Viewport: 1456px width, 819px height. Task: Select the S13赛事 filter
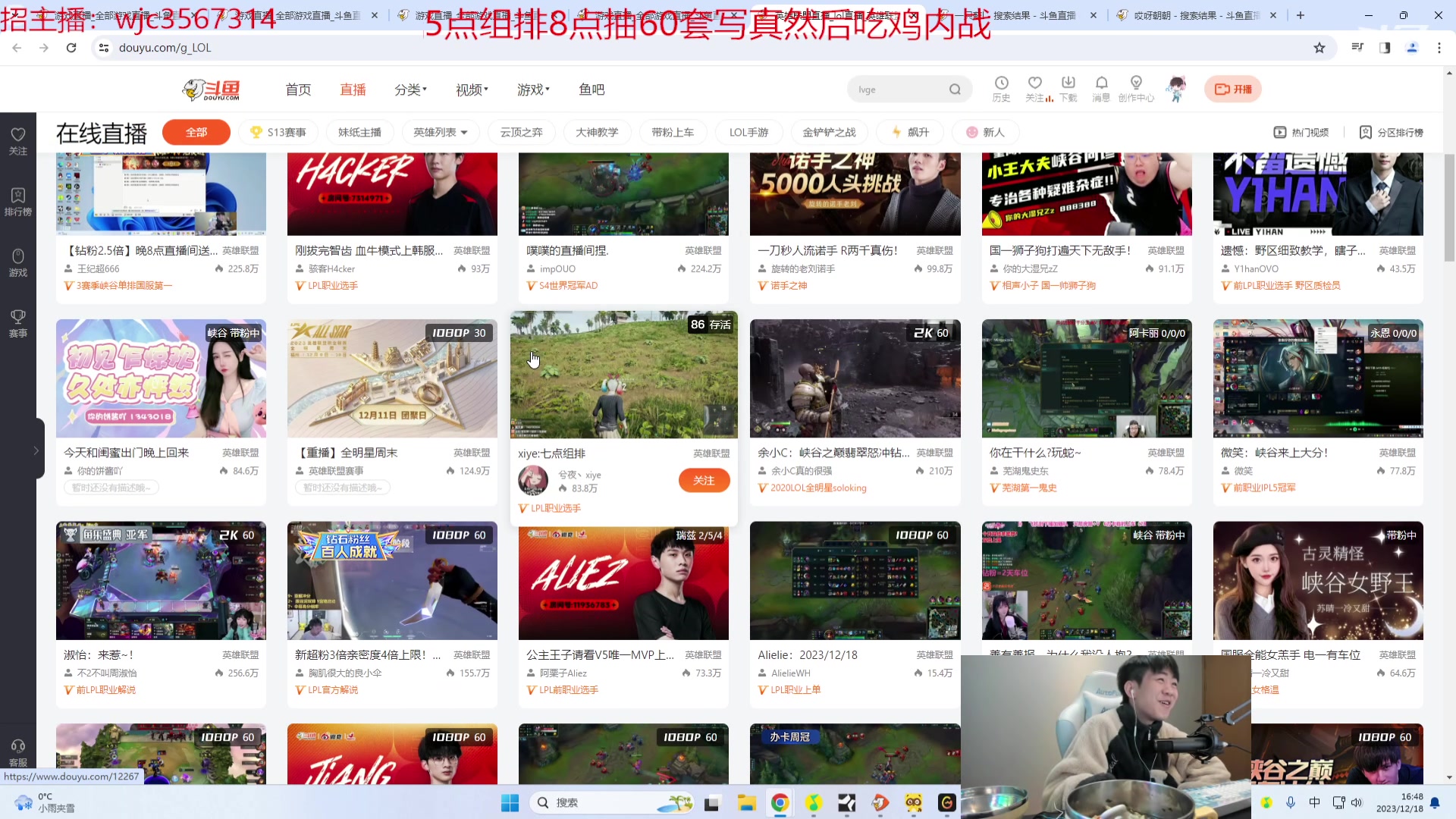(x=278, y=132)
